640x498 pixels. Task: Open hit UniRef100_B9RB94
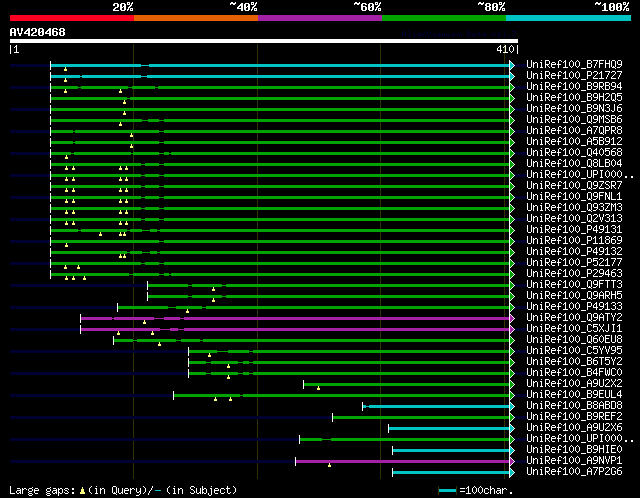(x=574, y=87)
